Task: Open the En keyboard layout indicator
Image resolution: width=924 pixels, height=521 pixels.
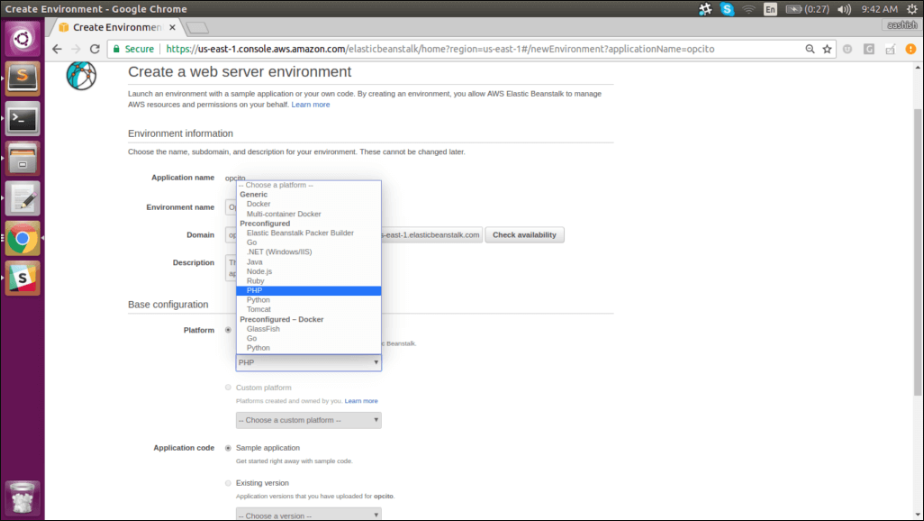Action: 770,9
